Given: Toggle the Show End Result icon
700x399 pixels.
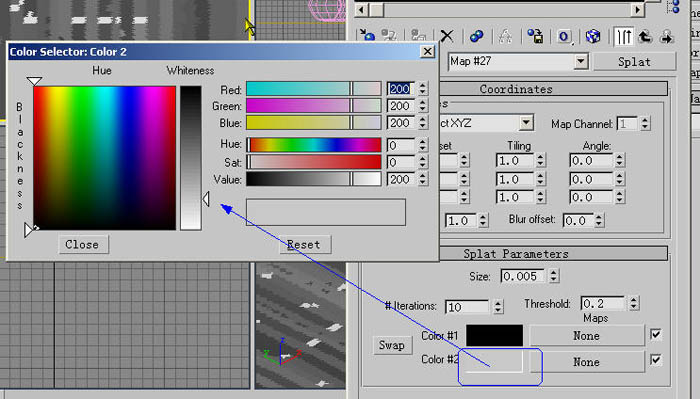Looking at the screenshot, I should (623, 36).
